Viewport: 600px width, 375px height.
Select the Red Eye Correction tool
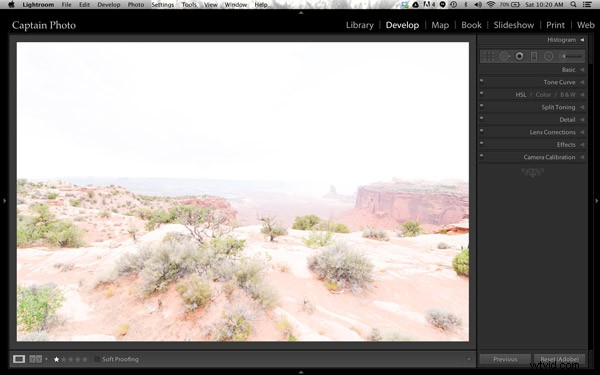click(519, 56)
